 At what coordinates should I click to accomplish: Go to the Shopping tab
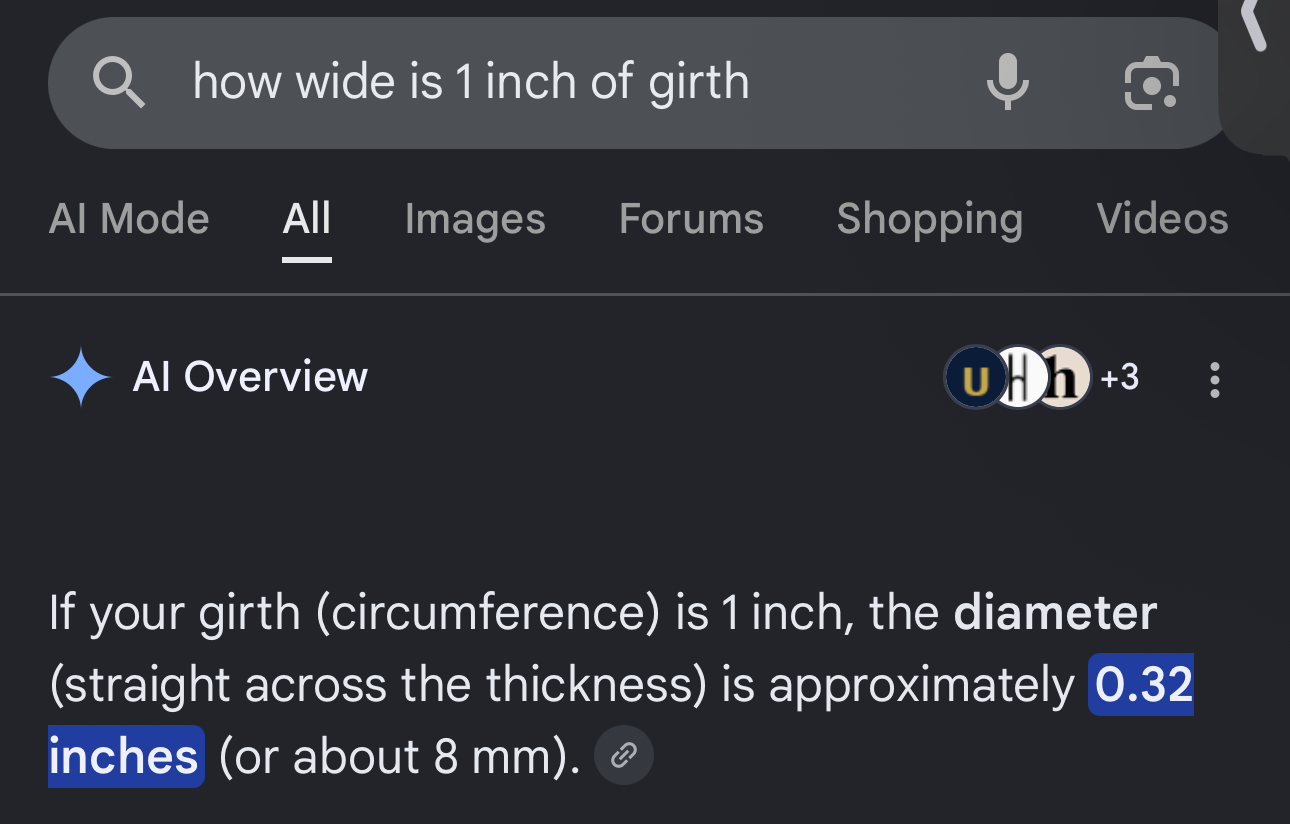click(930, 218)
